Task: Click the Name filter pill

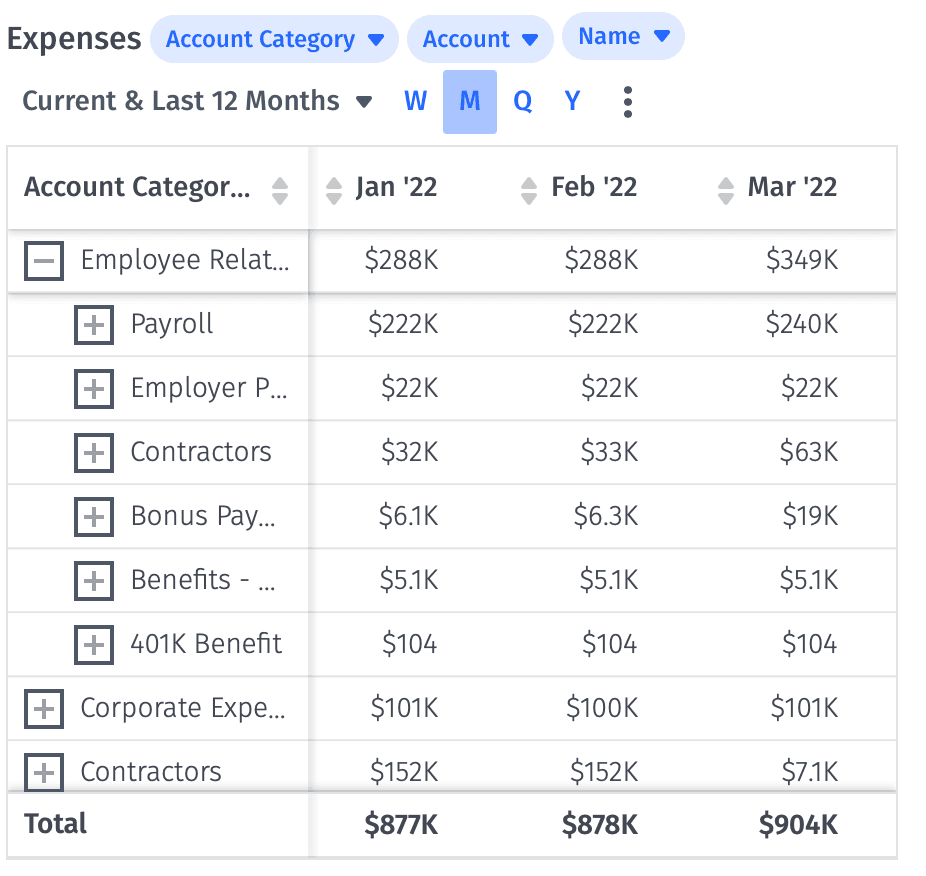Action: click(623, 35)
